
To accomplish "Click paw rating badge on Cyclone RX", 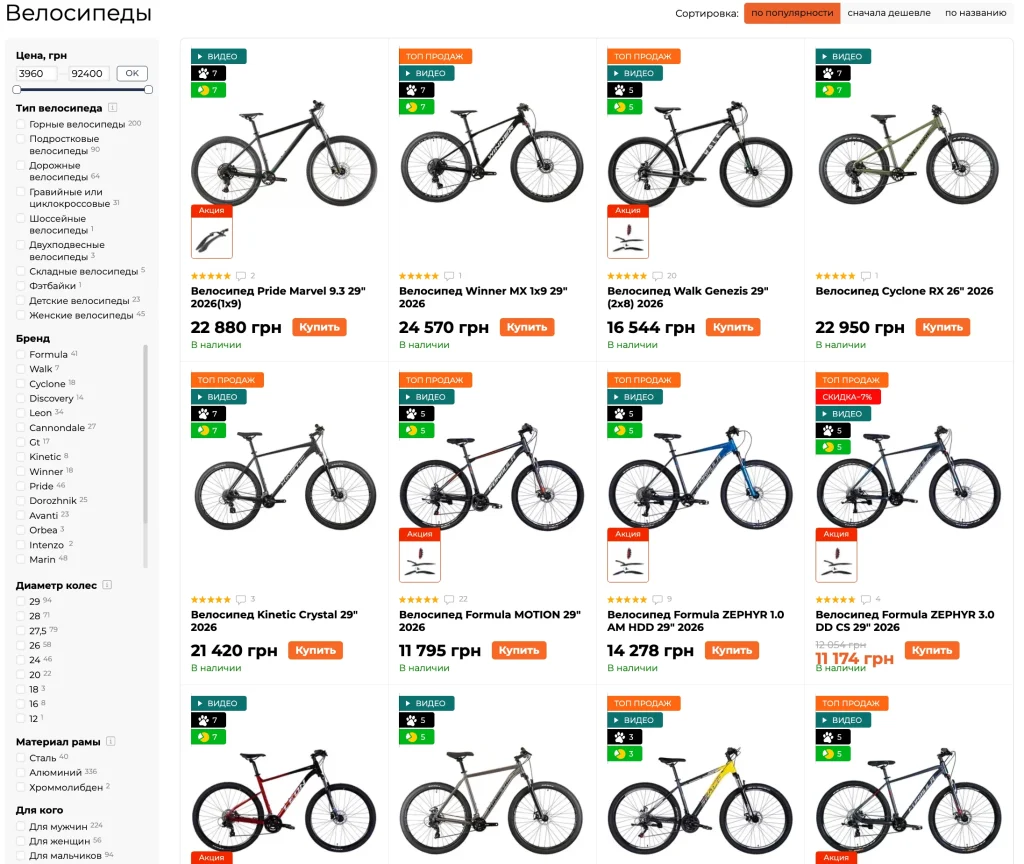I will (833, 73).
